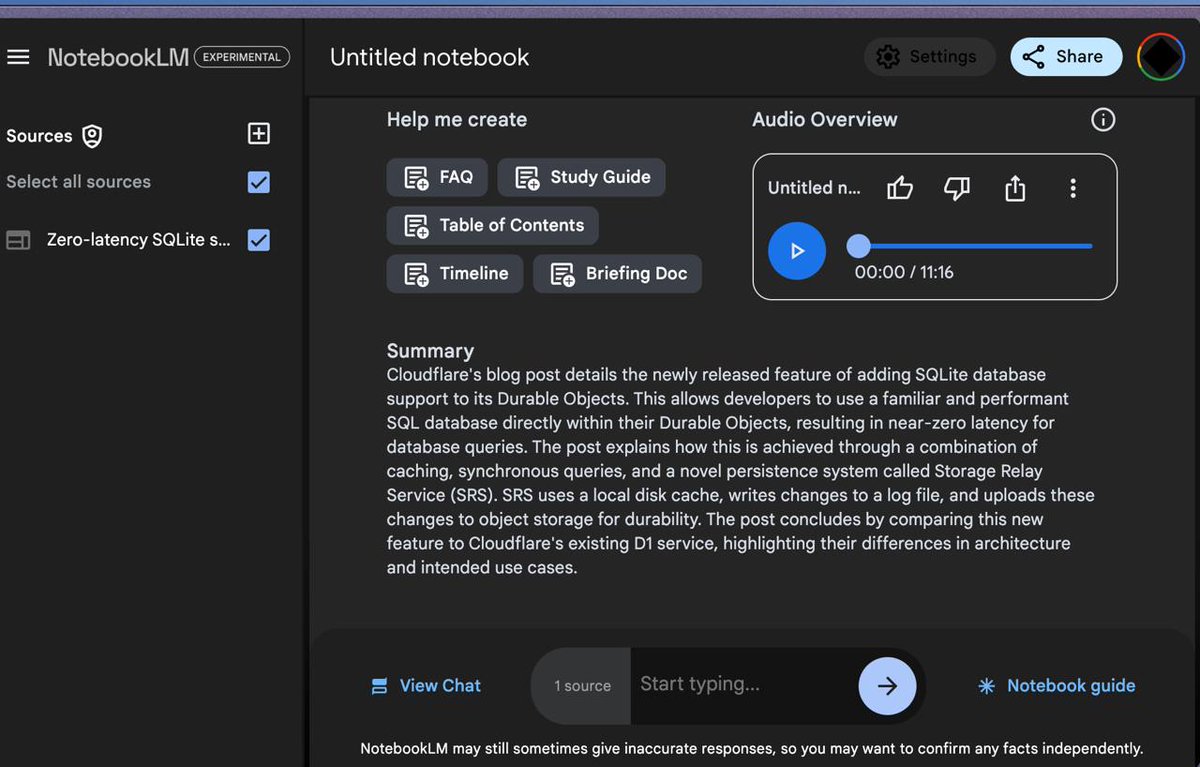Click the Select all sources label
Viewport: 1200px width, 767px height.
78,182
